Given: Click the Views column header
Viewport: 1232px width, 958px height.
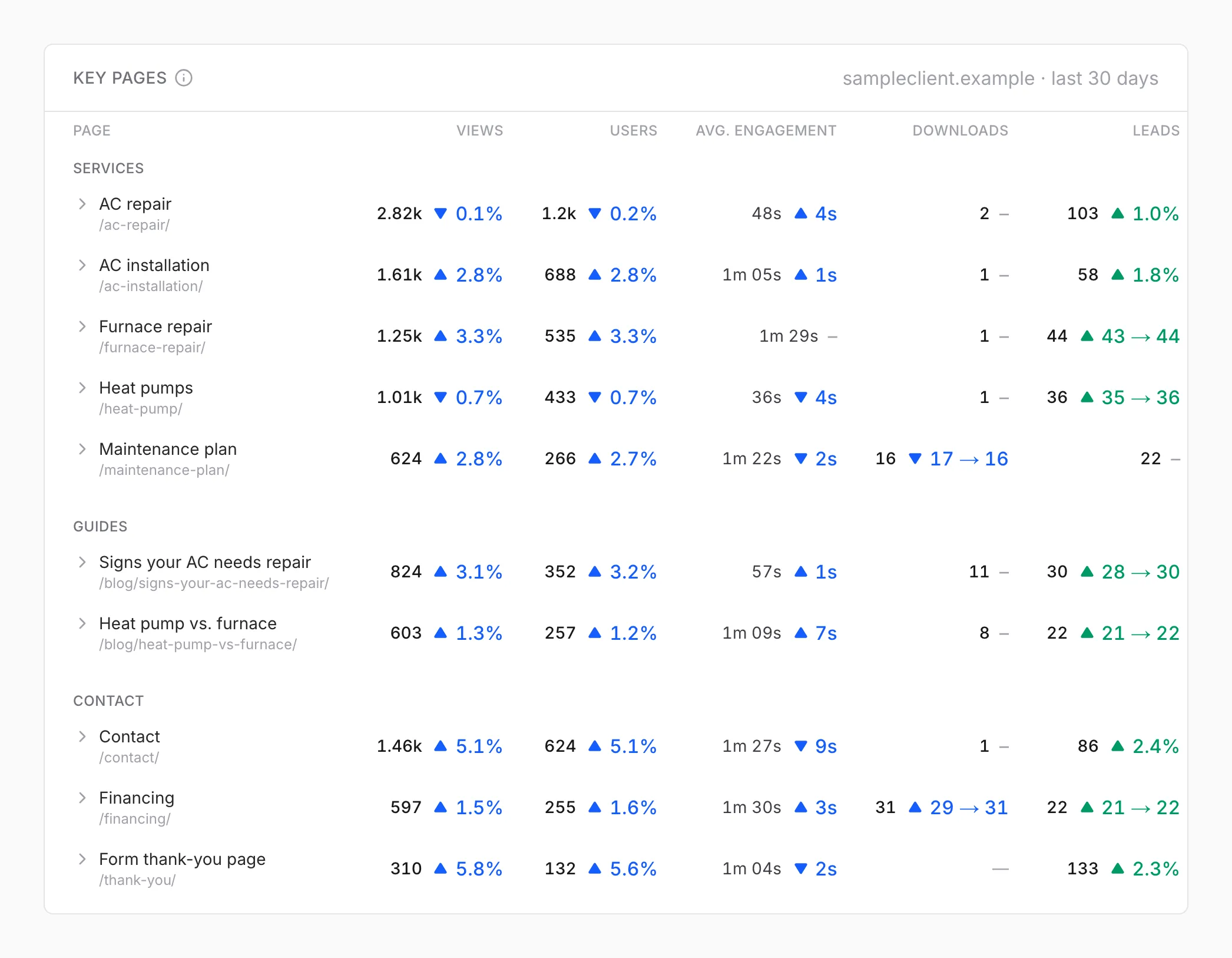Looking at the screenshot, I should click(x=479, y=131).
